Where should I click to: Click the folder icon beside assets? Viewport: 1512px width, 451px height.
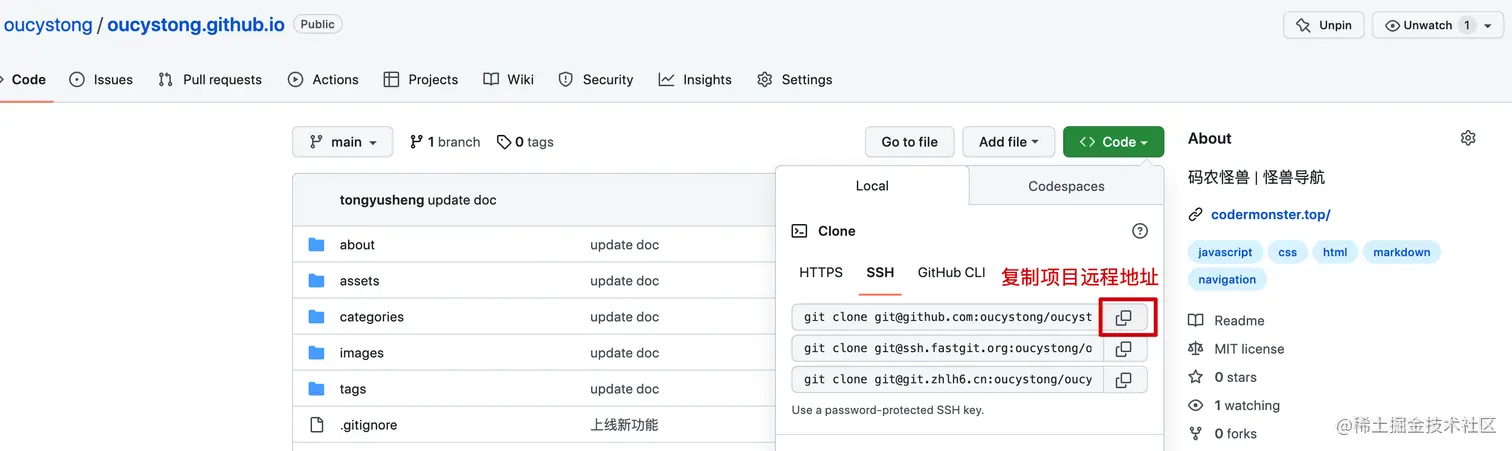click(x=317, y=281)
